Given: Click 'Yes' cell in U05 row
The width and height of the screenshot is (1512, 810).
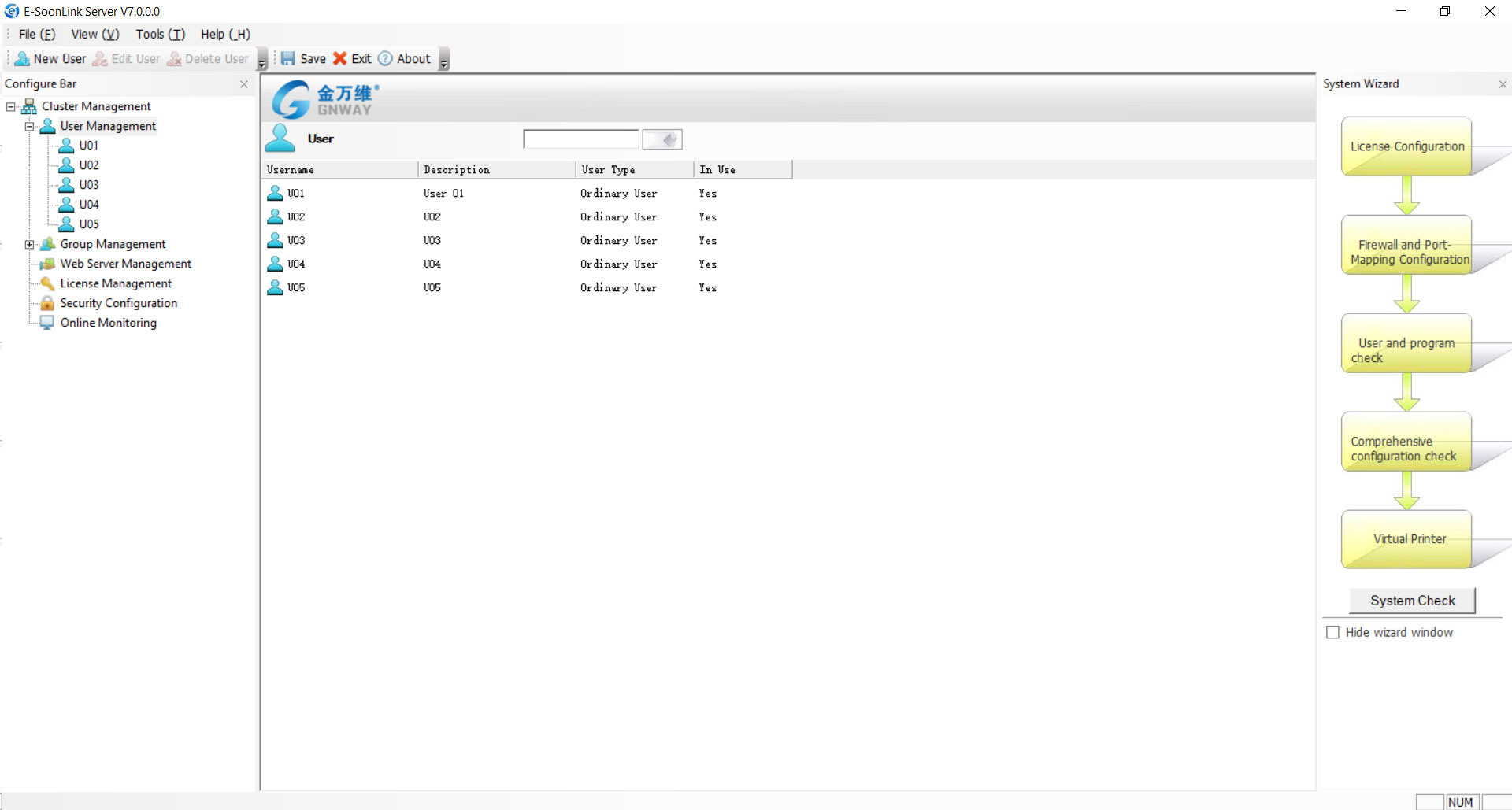Looking at the screenshot, I should pyautogui.click(x=707, y=288).
